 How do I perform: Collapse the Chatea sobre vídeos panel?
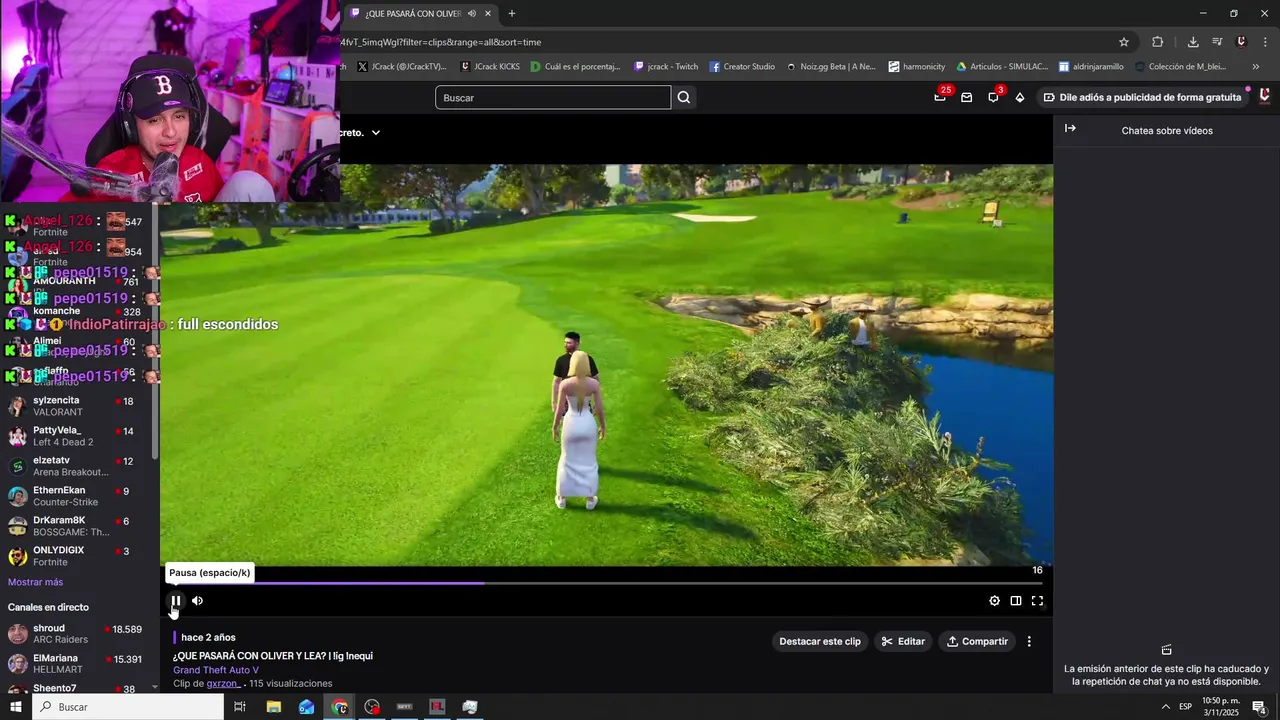coord(1070,129)
